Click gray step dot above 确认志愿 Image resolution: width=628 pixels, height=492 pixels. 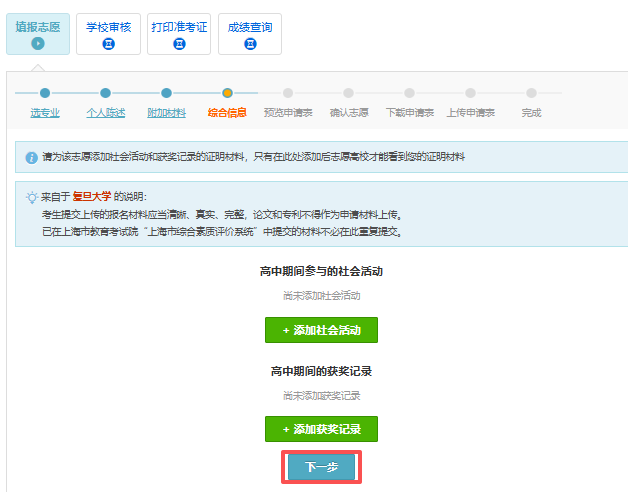[348, 93]
